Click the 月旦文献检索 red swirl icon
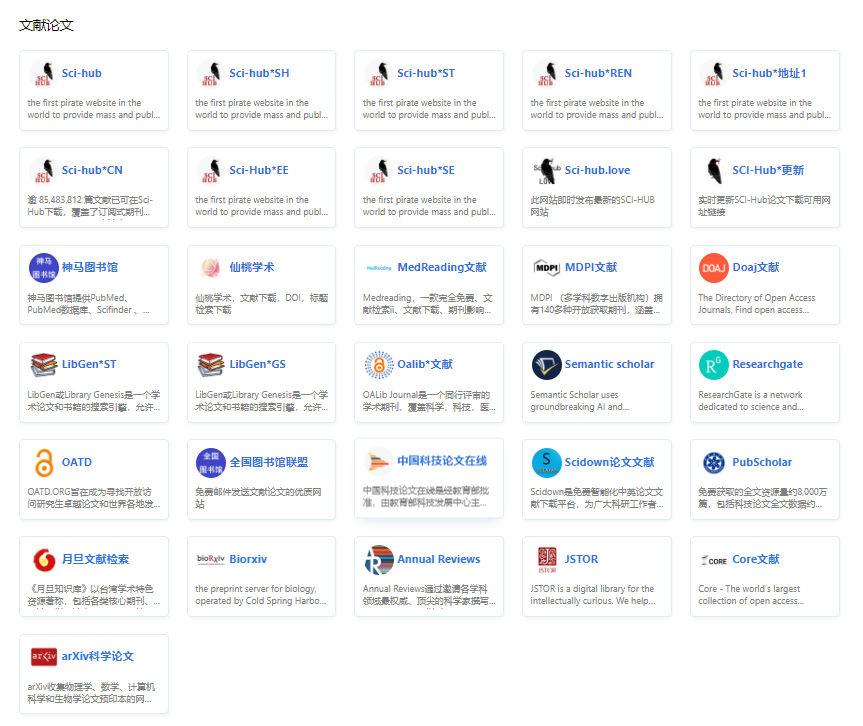This screenshot has height=726, width=863. pyautogui.click(x=43, y=560)
